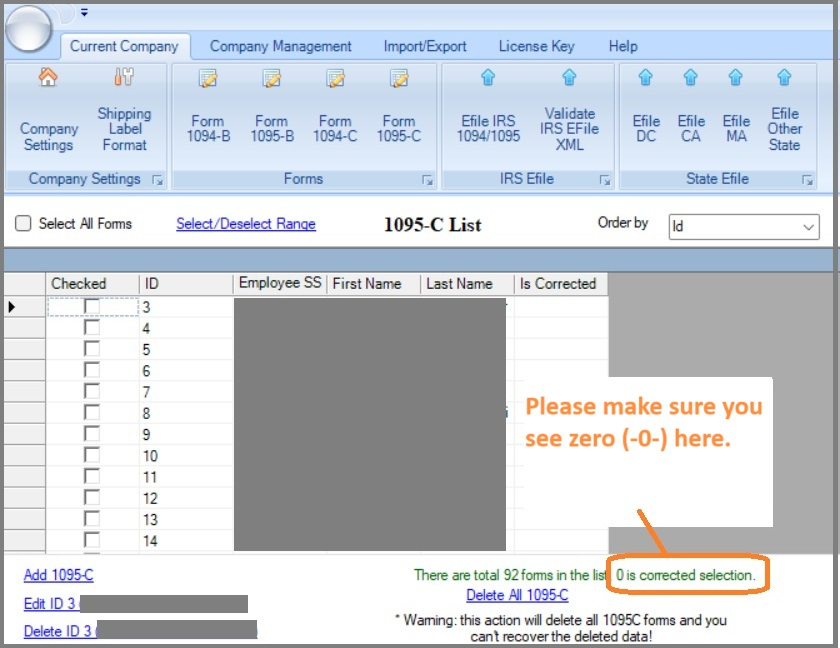
Task: Run Validate IRS EFile XML
Action: click(570, 110)
